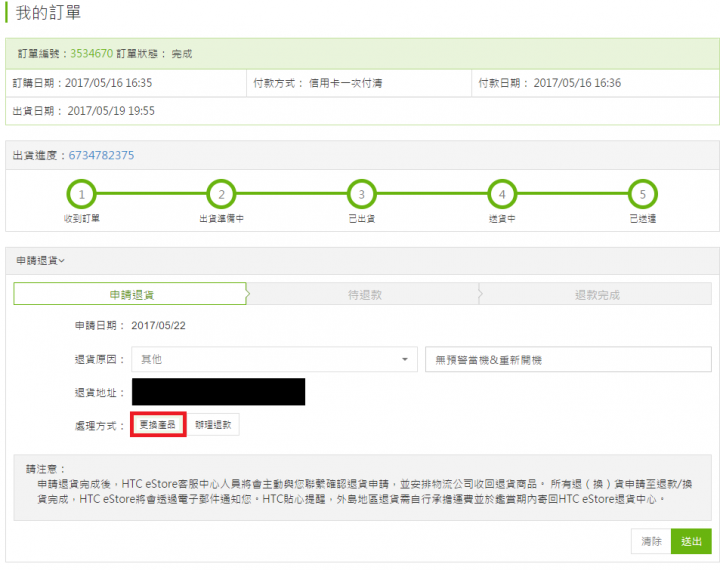Viewport: 720px width, 570px height.
Task: Click the 我的訂單 page heading
Action: pyautogui.click(x=48, y=12)
